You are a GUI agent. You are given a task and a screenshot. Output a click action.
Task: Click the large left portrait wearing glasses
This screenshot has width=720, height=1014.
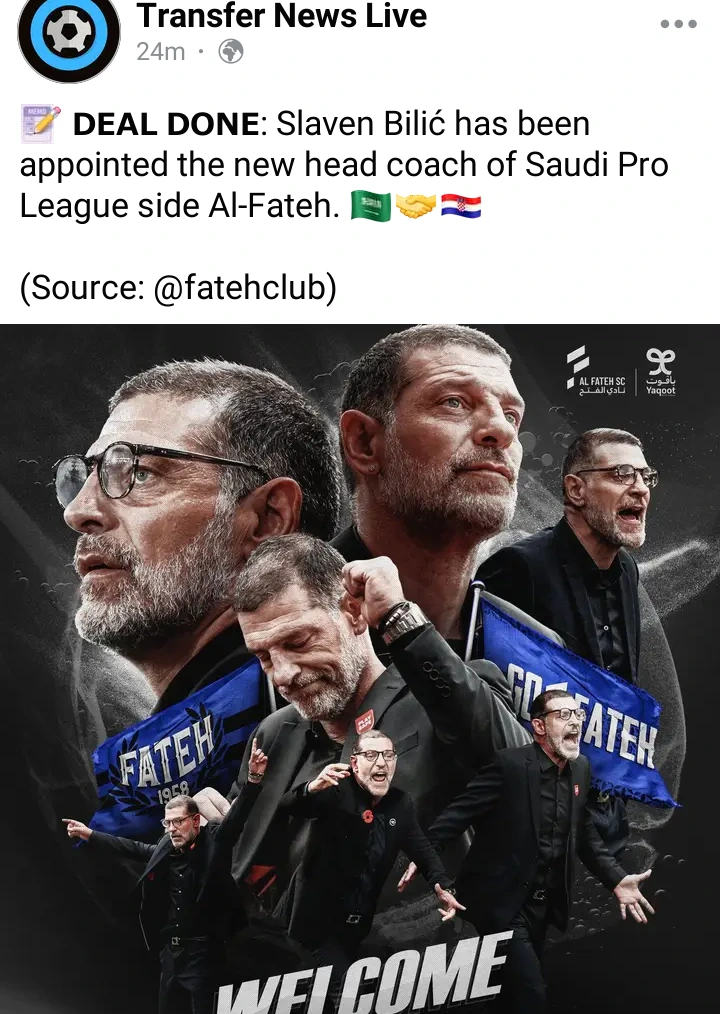(x=194, y=511)
